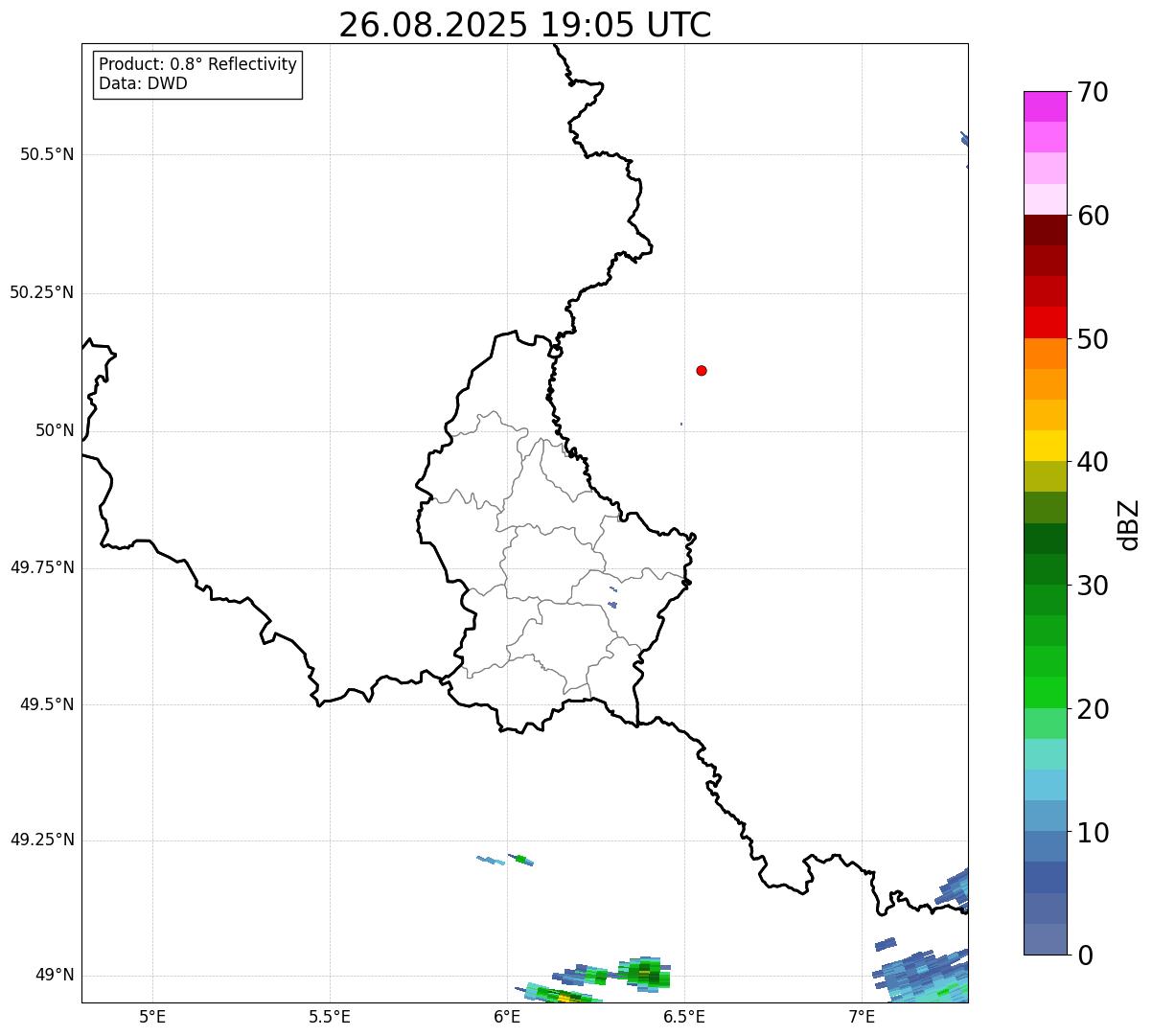Click latitude label 49.5°N
This screenshot has width=1152, height=1036.
[46, 704]
